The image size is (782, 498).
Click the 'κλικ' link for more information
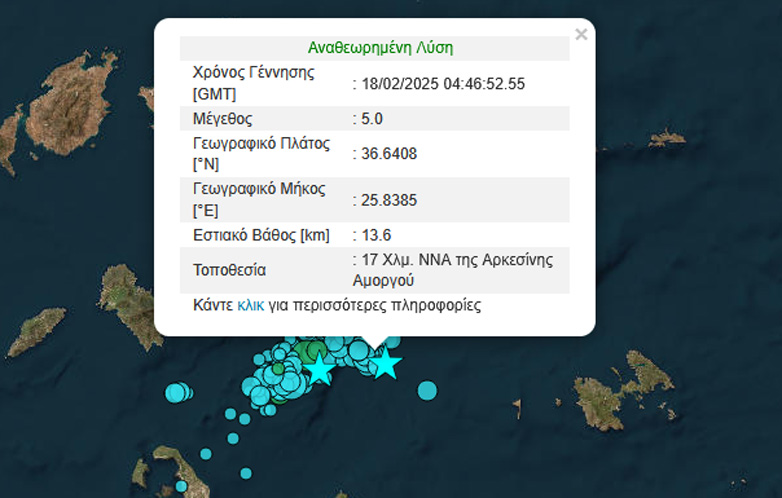(250, 305)
